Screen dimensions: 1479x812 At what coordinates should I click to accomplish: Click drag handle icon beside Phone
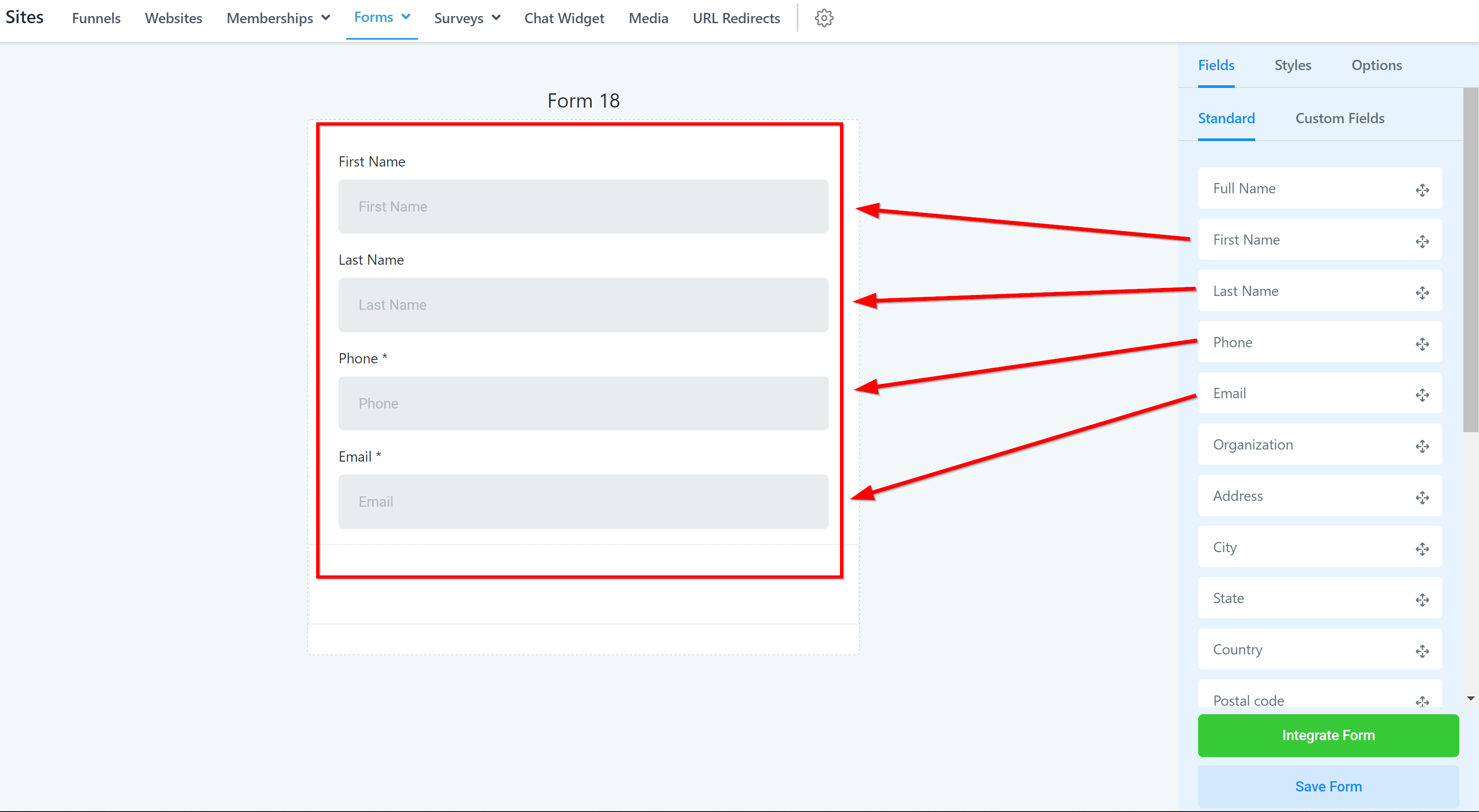pyautogui.click(x=1421, y=344)
